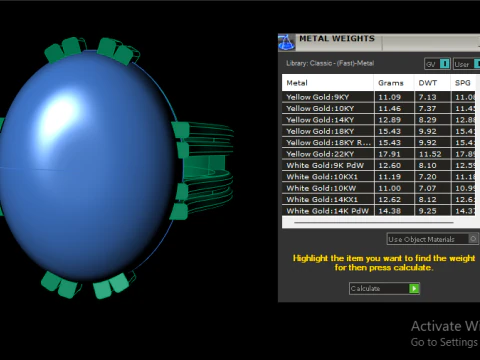480x360 pixels.
Task: Select the White Gold:10KW row
Action: 379,188
